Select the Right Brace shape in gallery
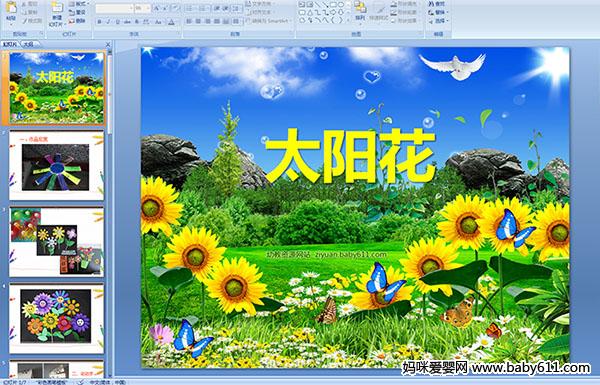Screen dimensions: 600x385 coord(341,20)
